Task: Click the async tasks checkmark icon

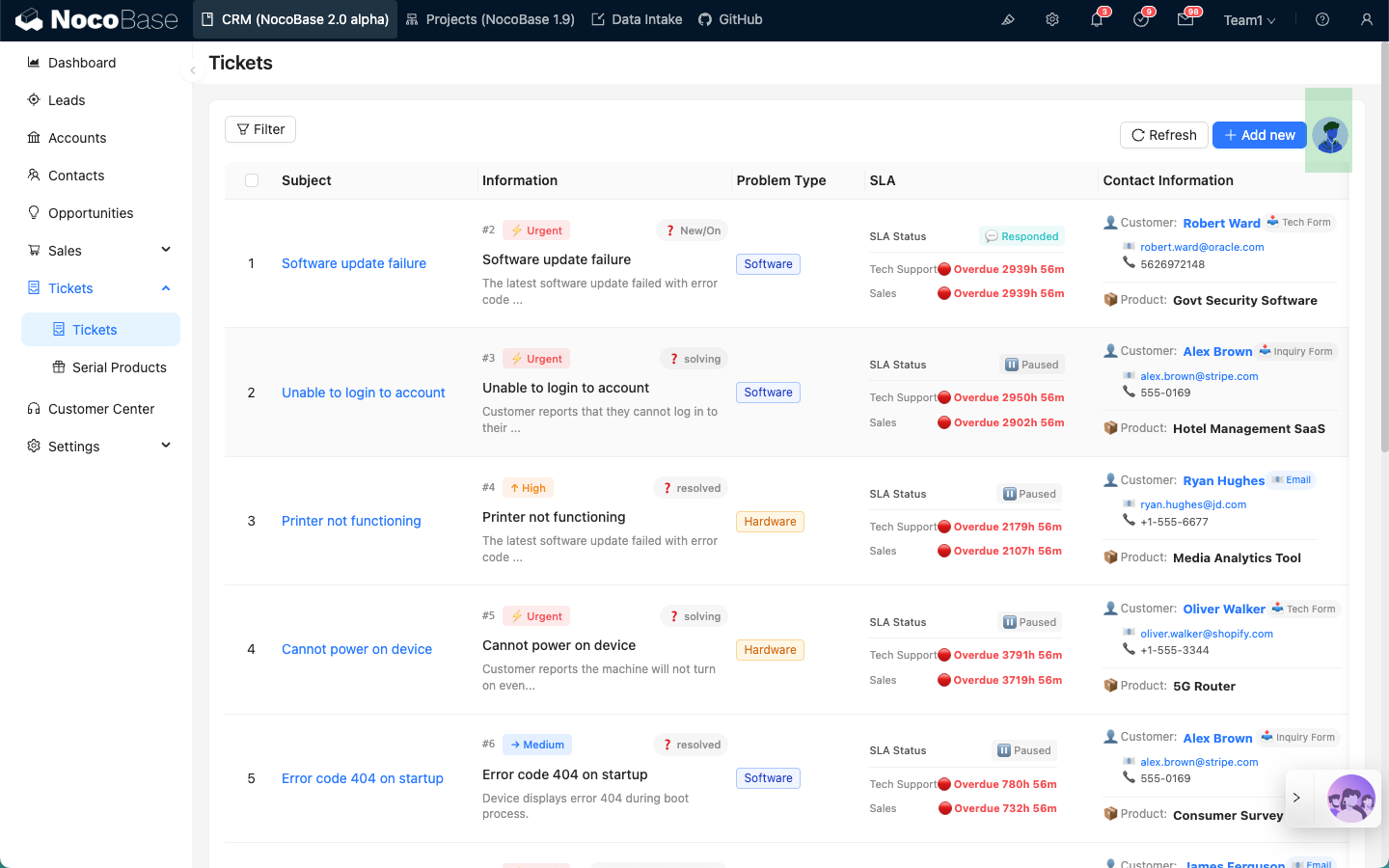Action: [x=1141, y=19]
